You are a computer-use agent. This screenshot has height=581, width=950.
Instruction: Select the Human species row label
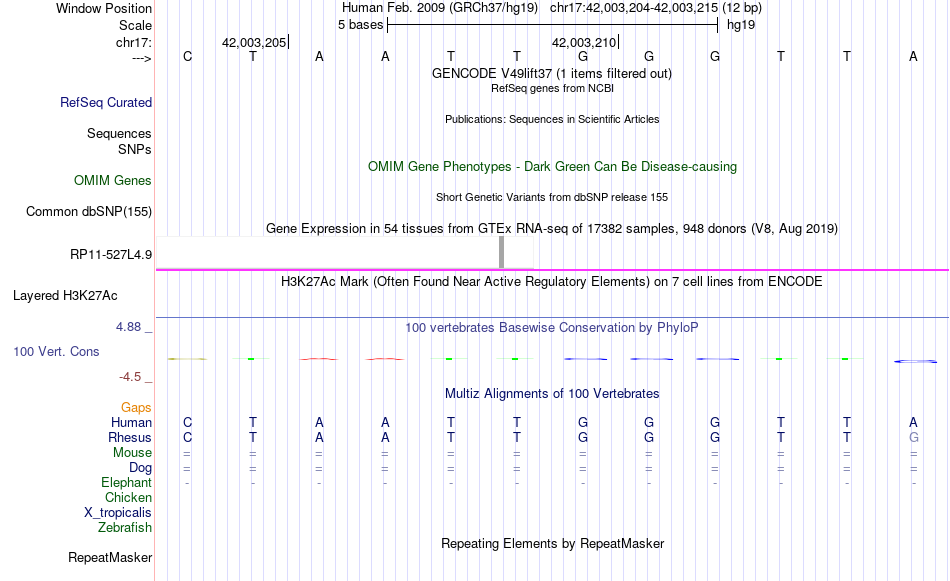[131, 422]
